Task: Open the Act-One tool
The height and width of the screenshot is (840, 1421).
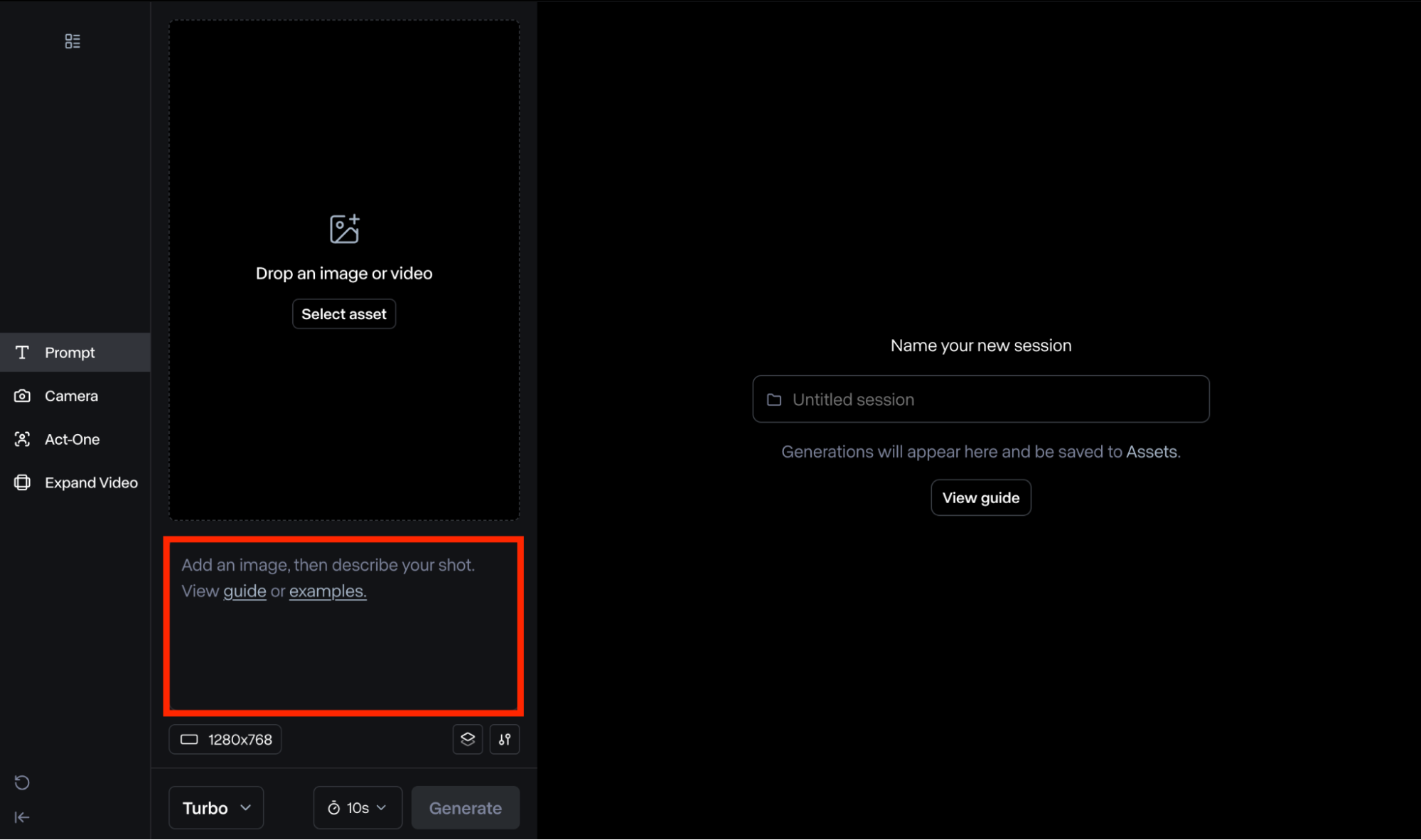Action: pos(72,439)
